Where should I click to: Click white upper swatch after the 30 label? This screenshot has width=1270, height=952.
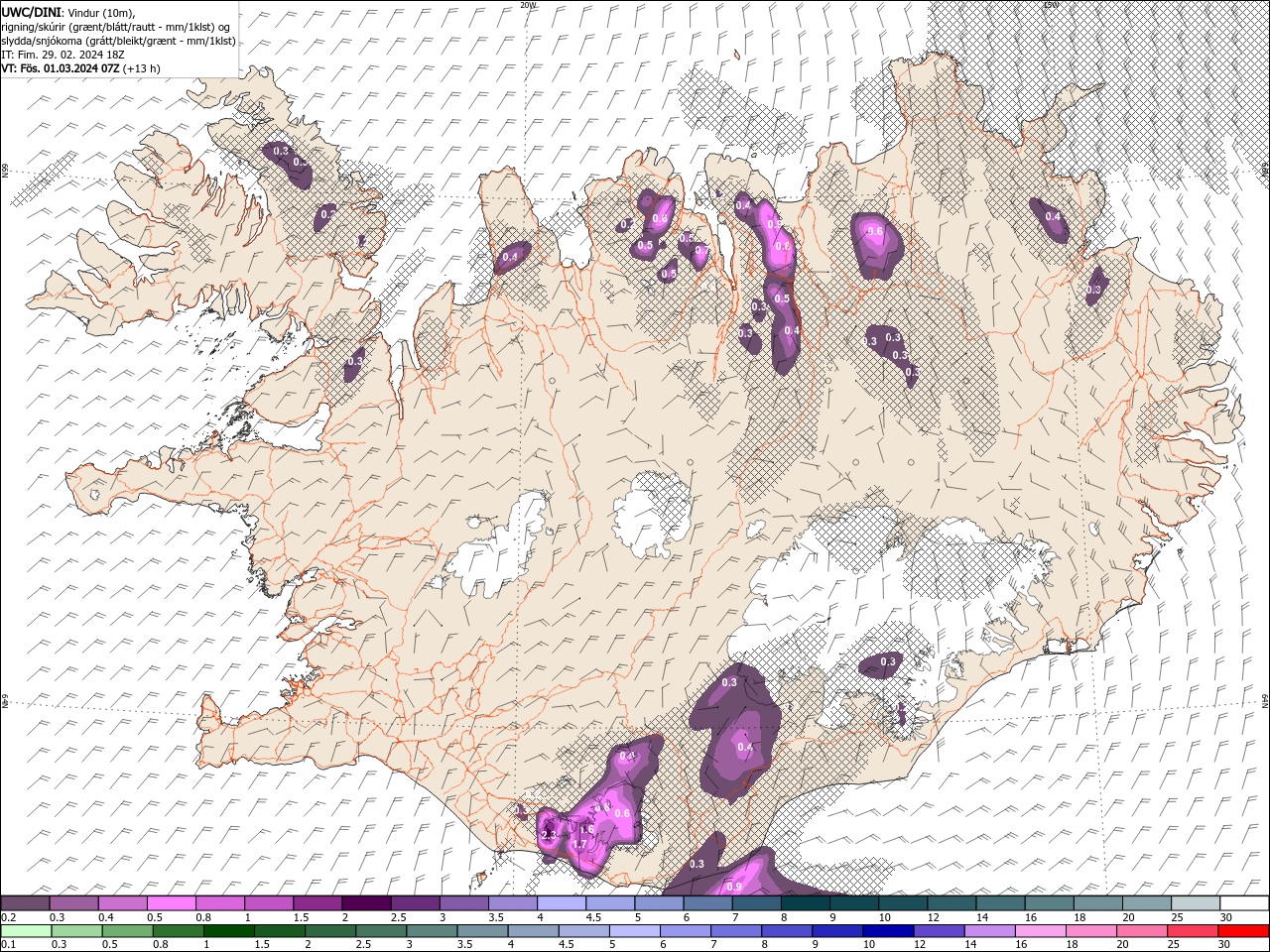(x=1244, y=903)
